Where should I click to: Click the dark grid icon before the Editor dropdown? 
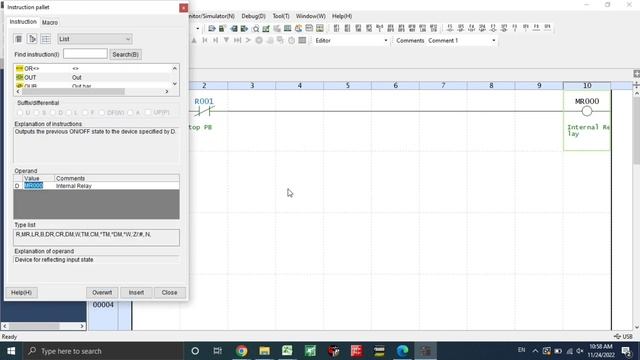(302, 40)
